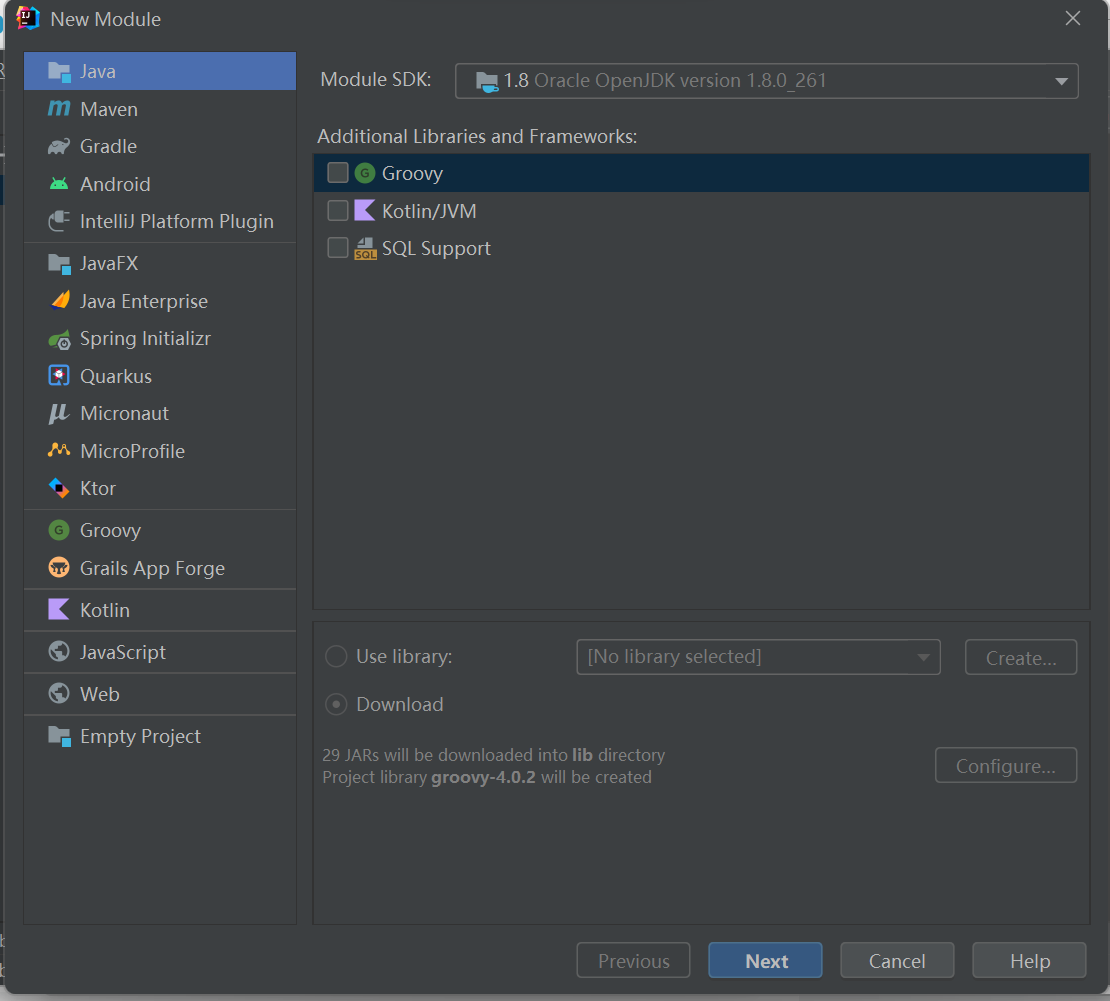The image size is (1110, 1001).
Task: Click the Android robot icon
Action: pos(59,184)
